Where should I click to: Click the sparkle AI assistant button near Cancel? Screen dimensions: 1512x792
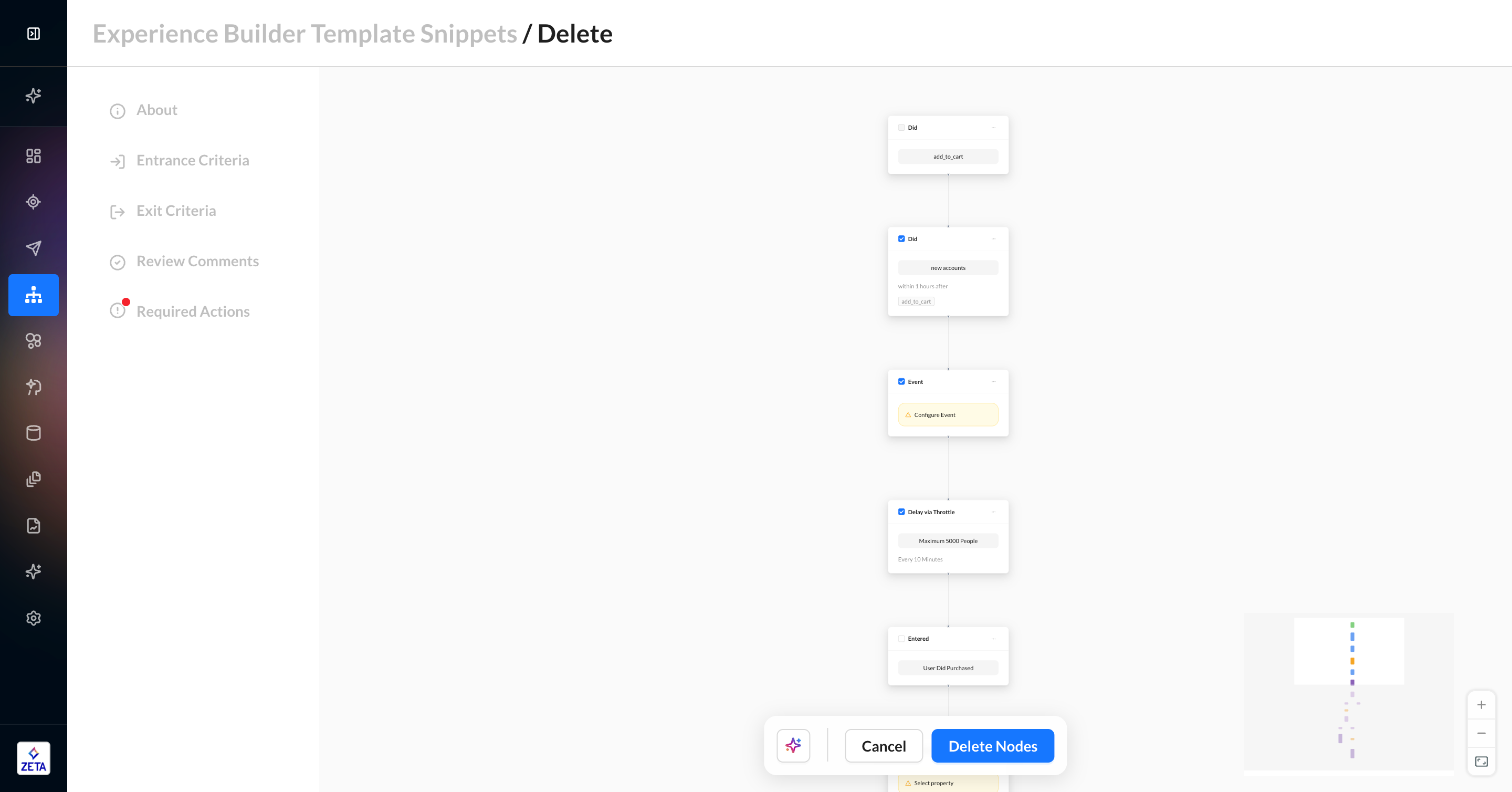(x=793, y=746)
